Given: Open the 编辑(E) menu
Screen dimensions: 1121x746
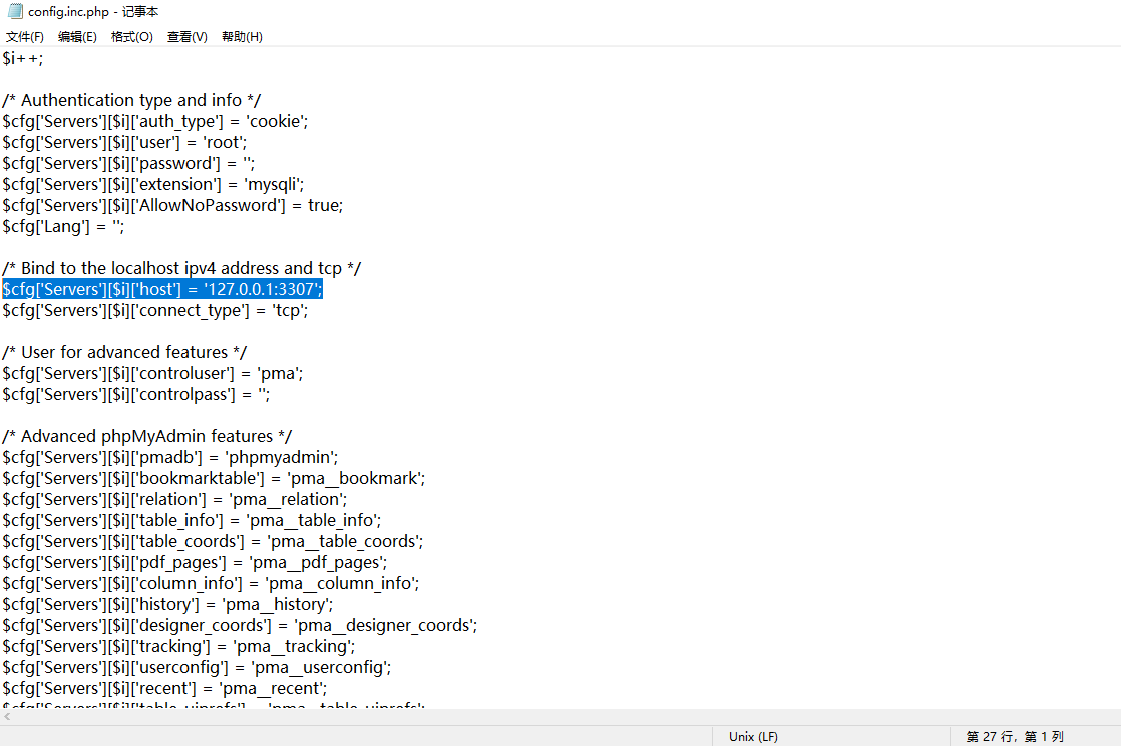Looking at the screenshot, I should [77, 36].
